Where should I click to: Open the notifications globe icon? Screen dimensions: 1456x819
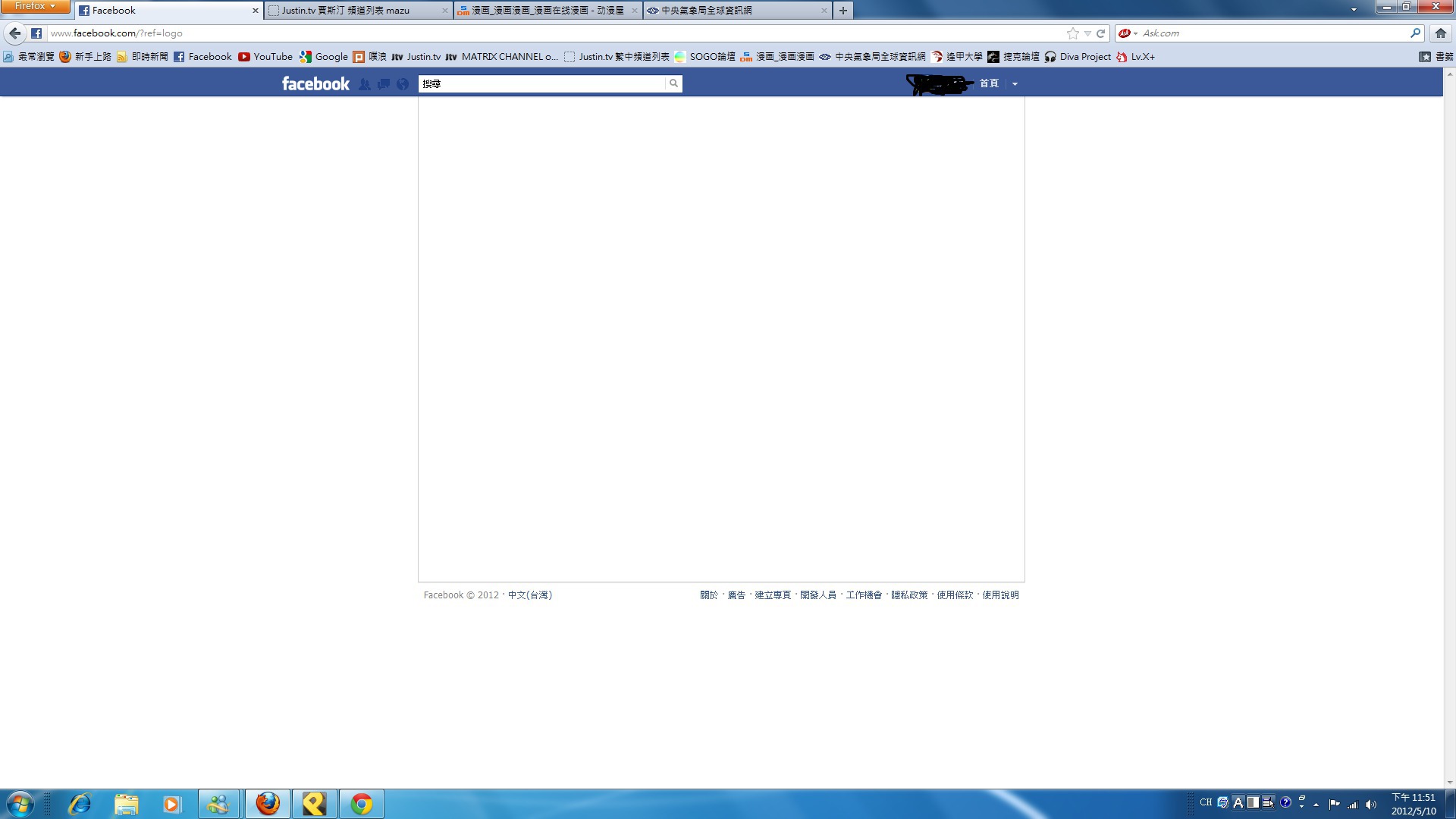403,84
